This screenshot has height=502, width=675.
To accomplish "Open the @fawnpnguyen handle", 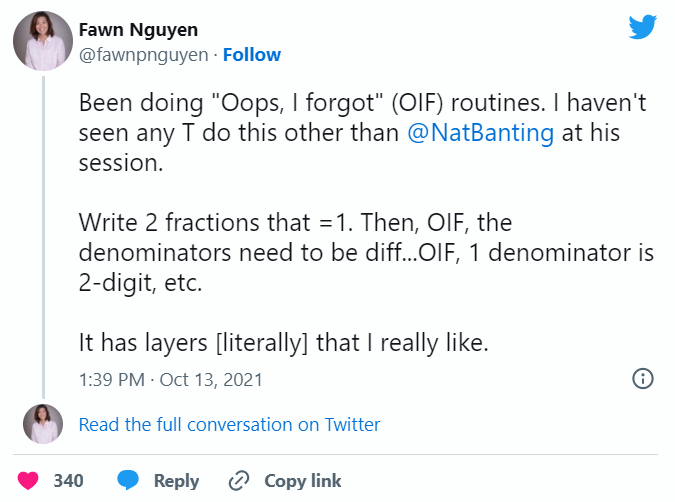I will (x=144, y=55).
